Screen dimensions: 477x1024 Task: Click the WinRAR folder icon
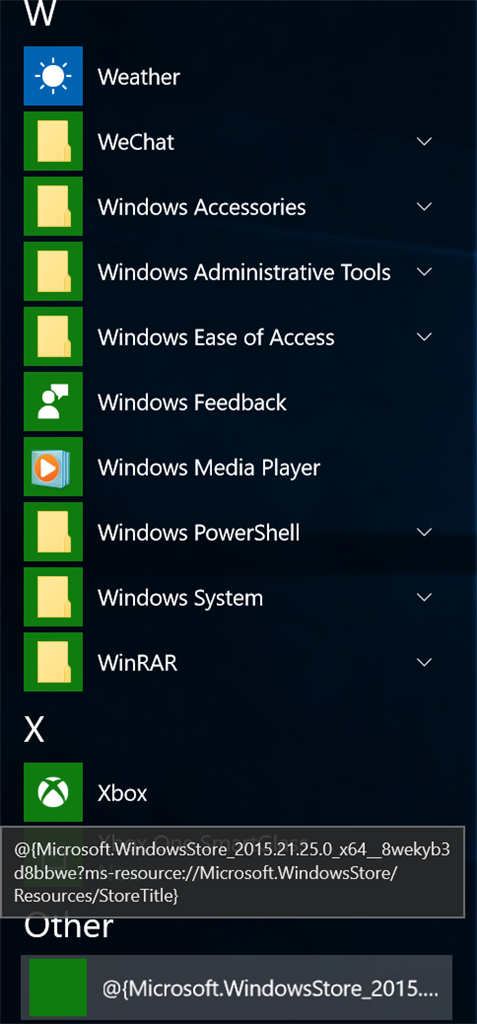pos(53,662)
